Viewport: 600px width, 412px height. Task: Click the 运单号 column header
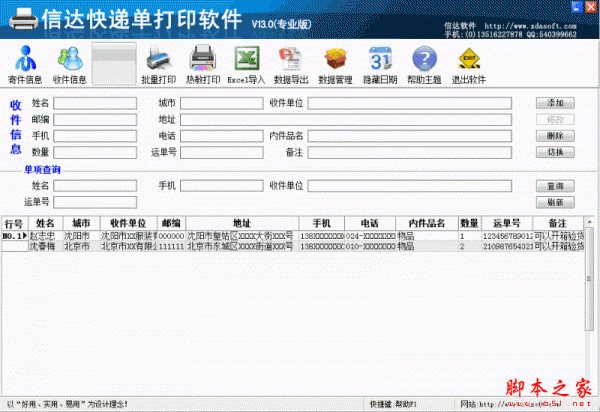tap(507, 223)
